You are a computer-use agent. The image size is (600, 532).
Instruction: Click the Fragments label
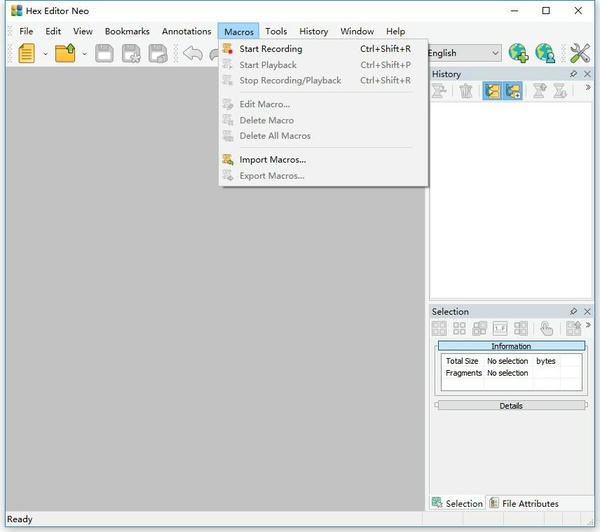463,373
